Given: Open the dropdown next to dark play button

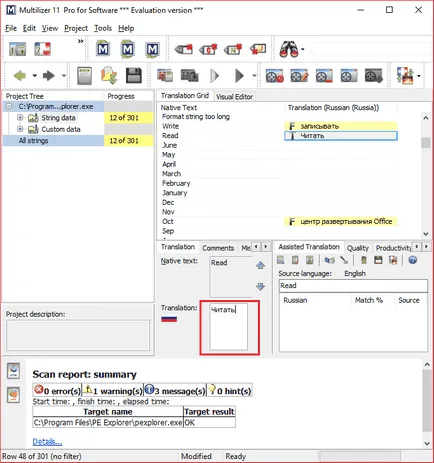Looking at the screenshot, I should 254,76.
